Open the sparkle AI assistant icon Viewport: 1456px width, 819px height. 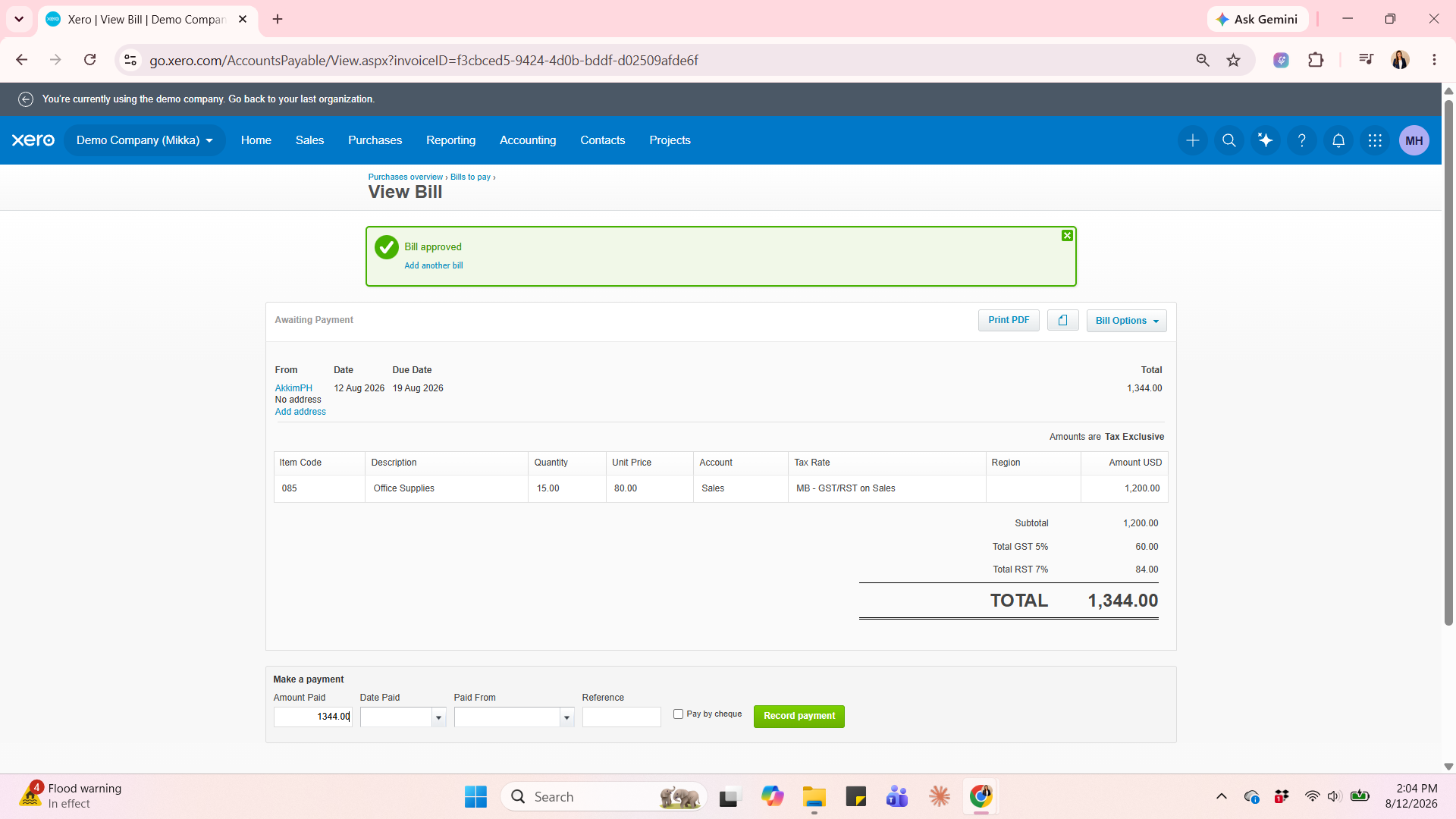tap(1266, 140)
